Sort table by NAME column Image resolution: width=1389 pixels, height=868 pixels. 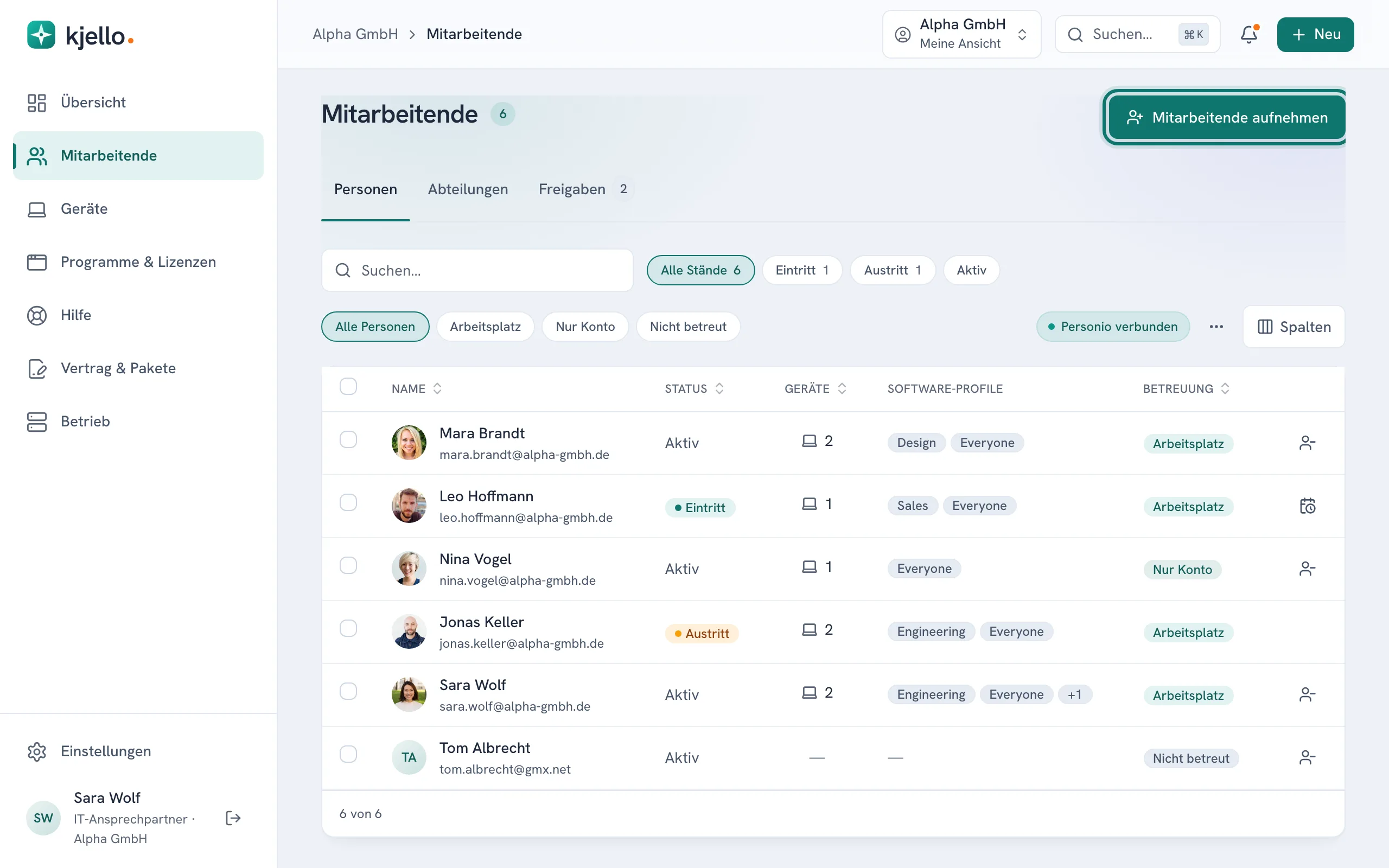(x=417, y=388)
